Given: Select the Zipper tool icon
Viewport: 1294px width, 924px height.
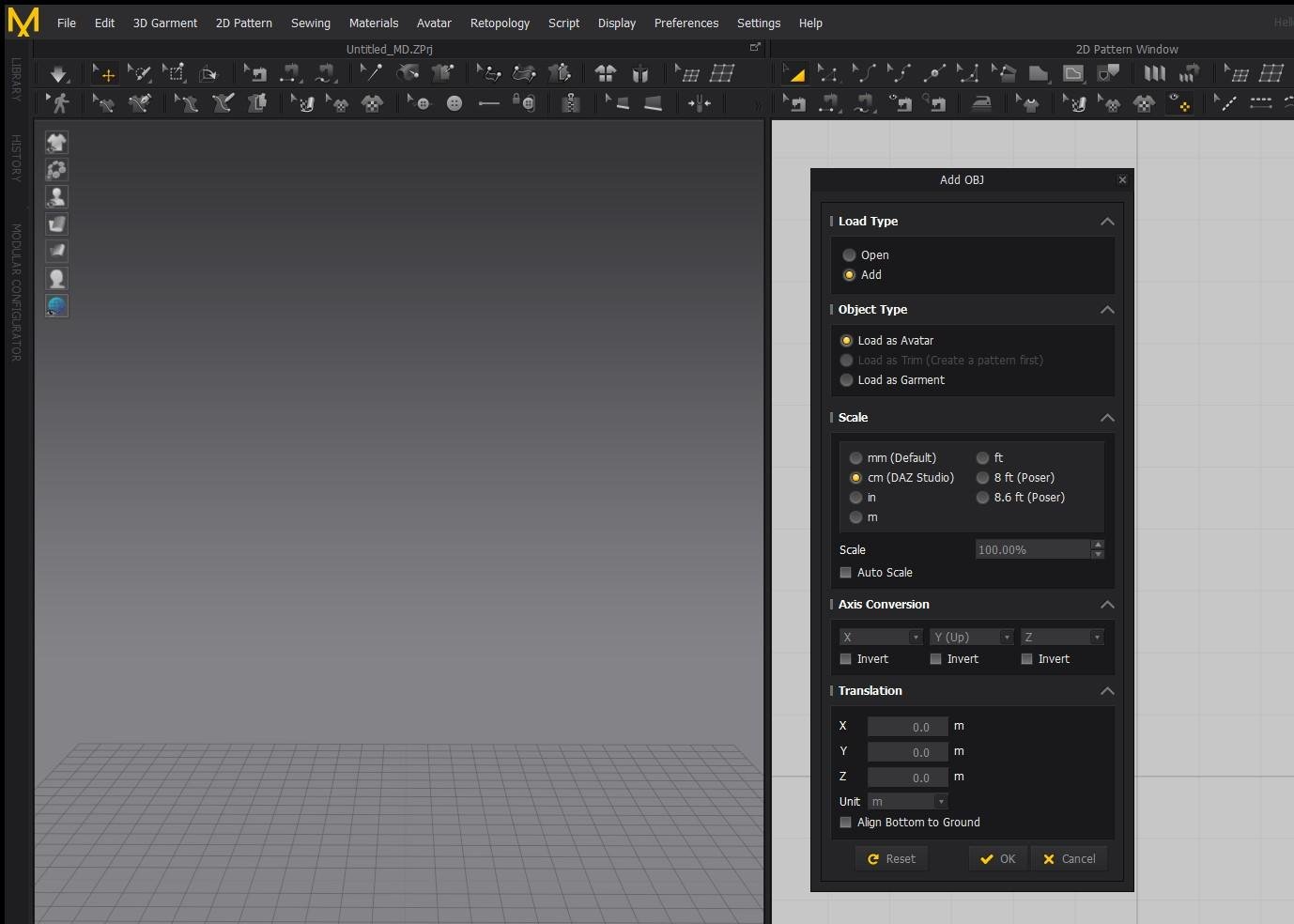Looking at the screenshot, I should (x=570, y=103).
